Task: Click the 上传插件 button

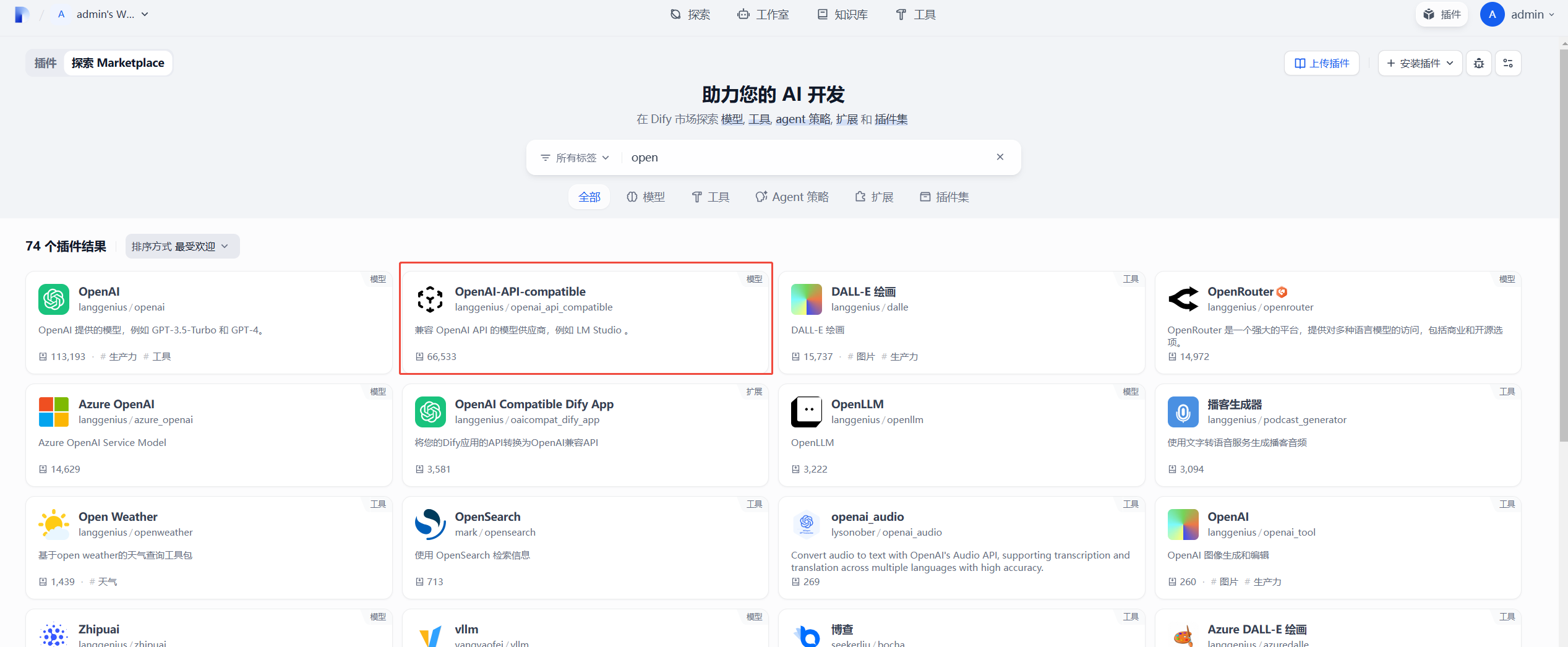Action: coord(1322,63)
